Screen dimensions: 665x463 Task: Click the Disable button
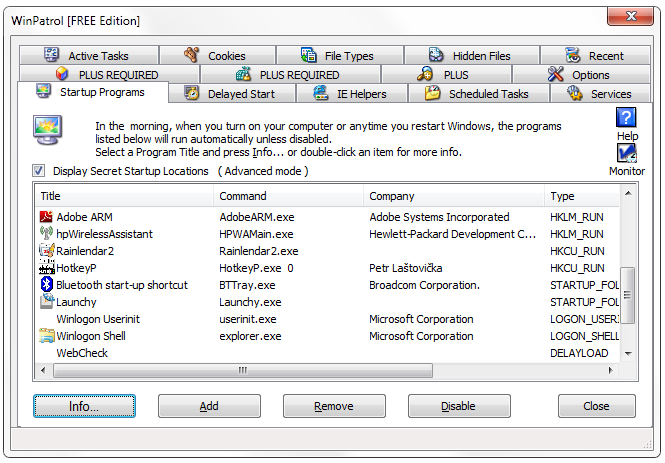(459, 406)
